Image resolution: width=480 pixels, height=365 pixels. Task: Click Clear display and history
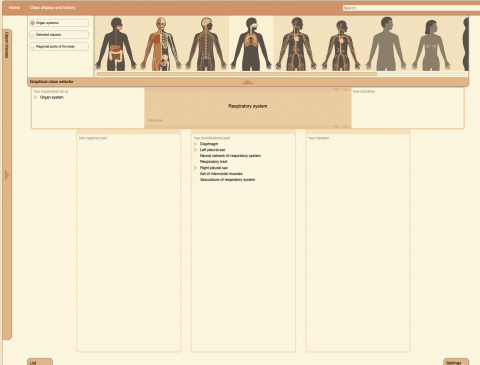(53, 7)
